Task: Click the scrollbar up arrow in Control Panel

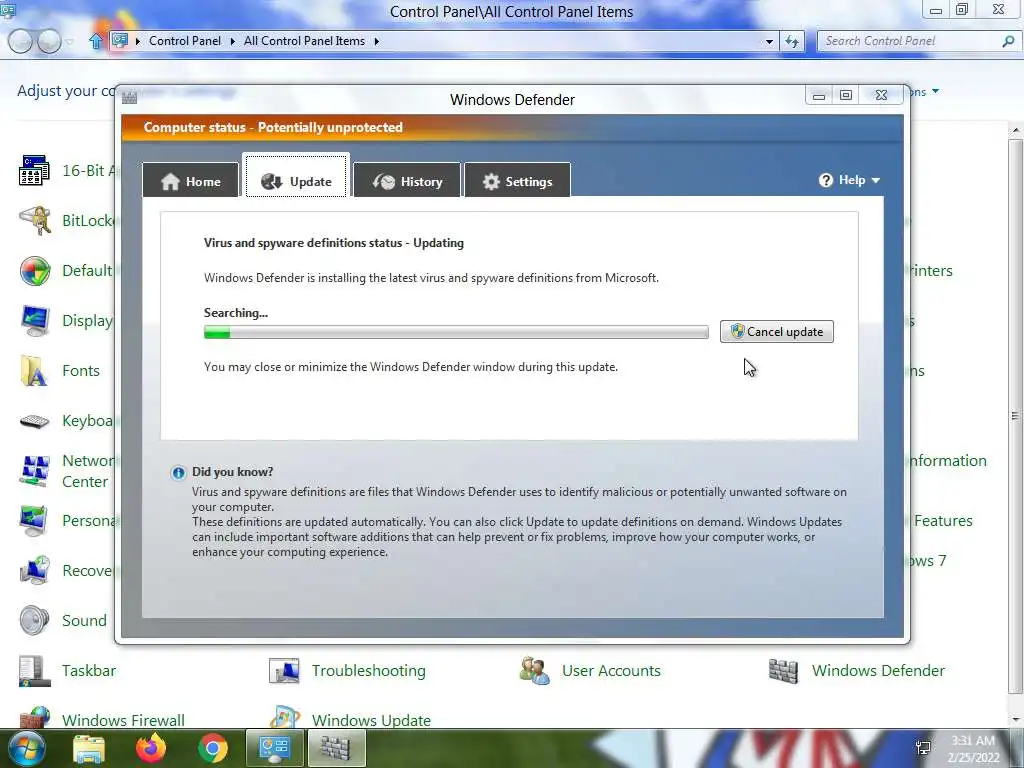Action: pos(1015,131)
